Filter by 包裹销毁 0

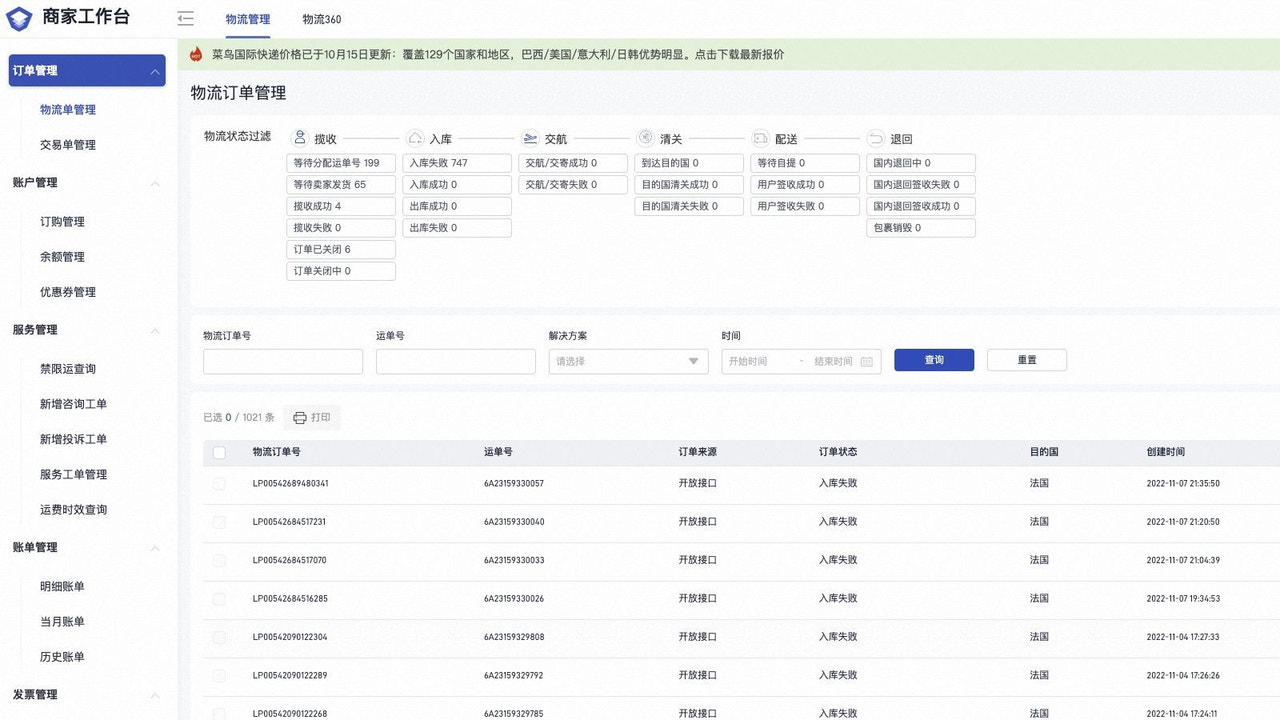tap(921, 228)
